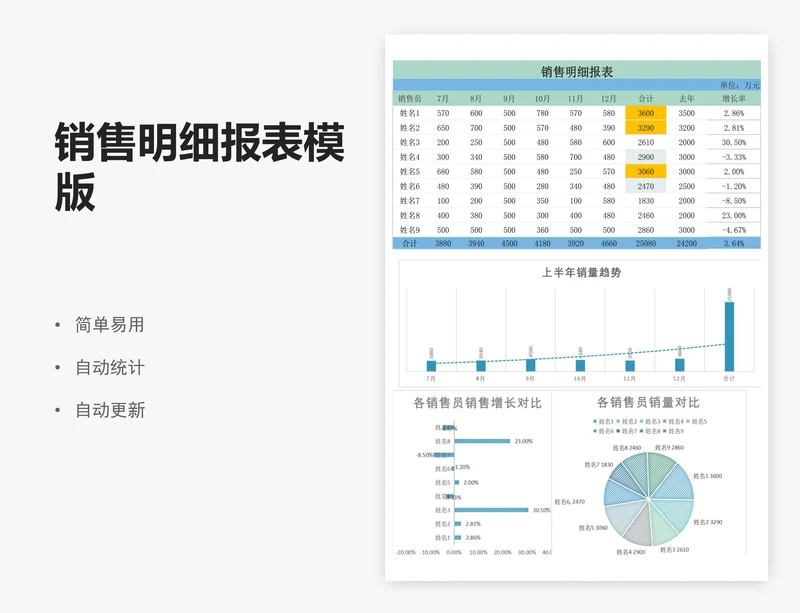The image size is (800, 613).
Task: Click the 姓名1 row label in the table
Action: (409, 113)
